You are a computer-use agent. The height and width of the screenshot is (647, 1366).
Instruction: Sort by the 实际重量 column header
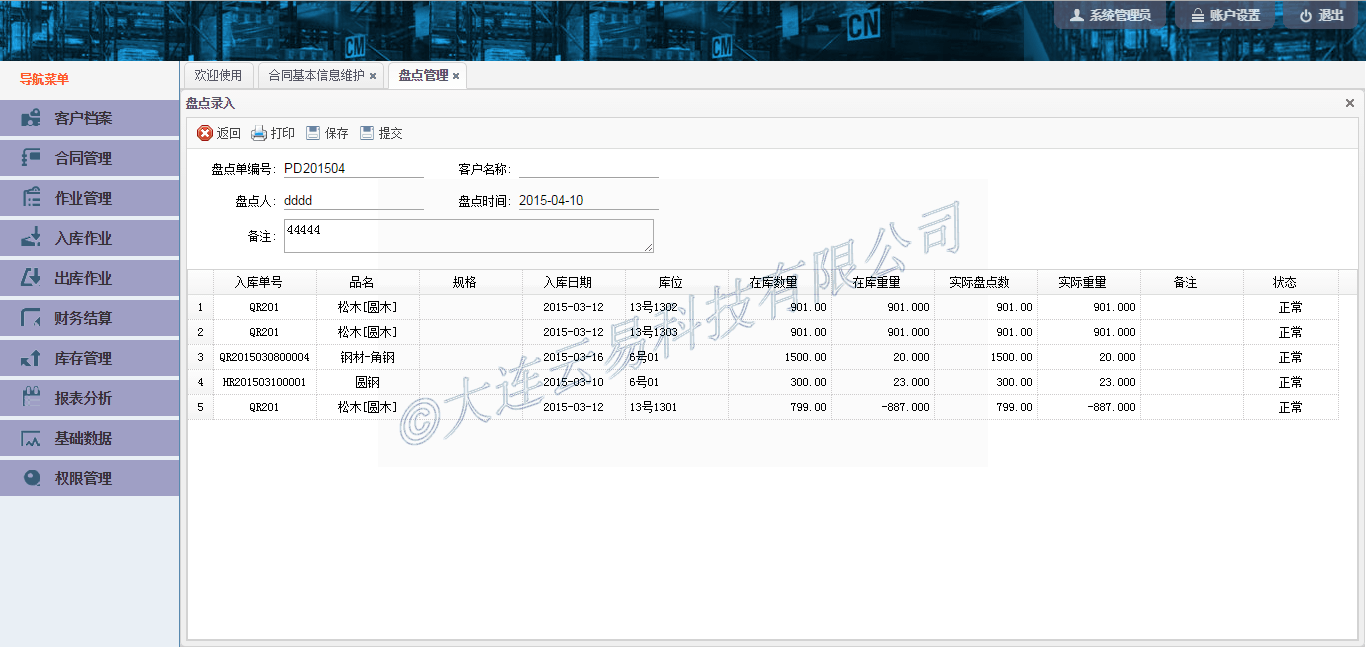pos(1088,282)
